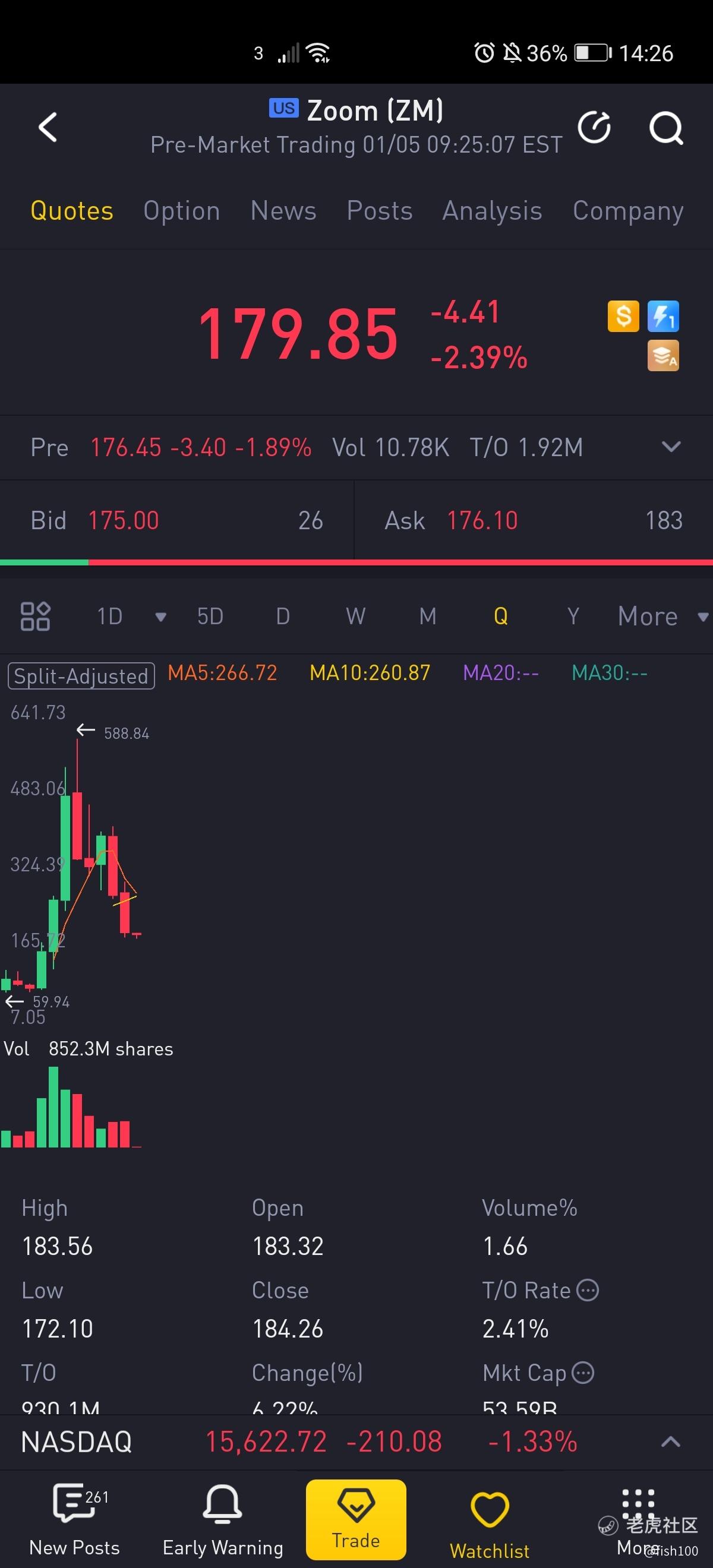Open the chart layout grid icon
Viewport: 713px width, 1568px height.
35,616
